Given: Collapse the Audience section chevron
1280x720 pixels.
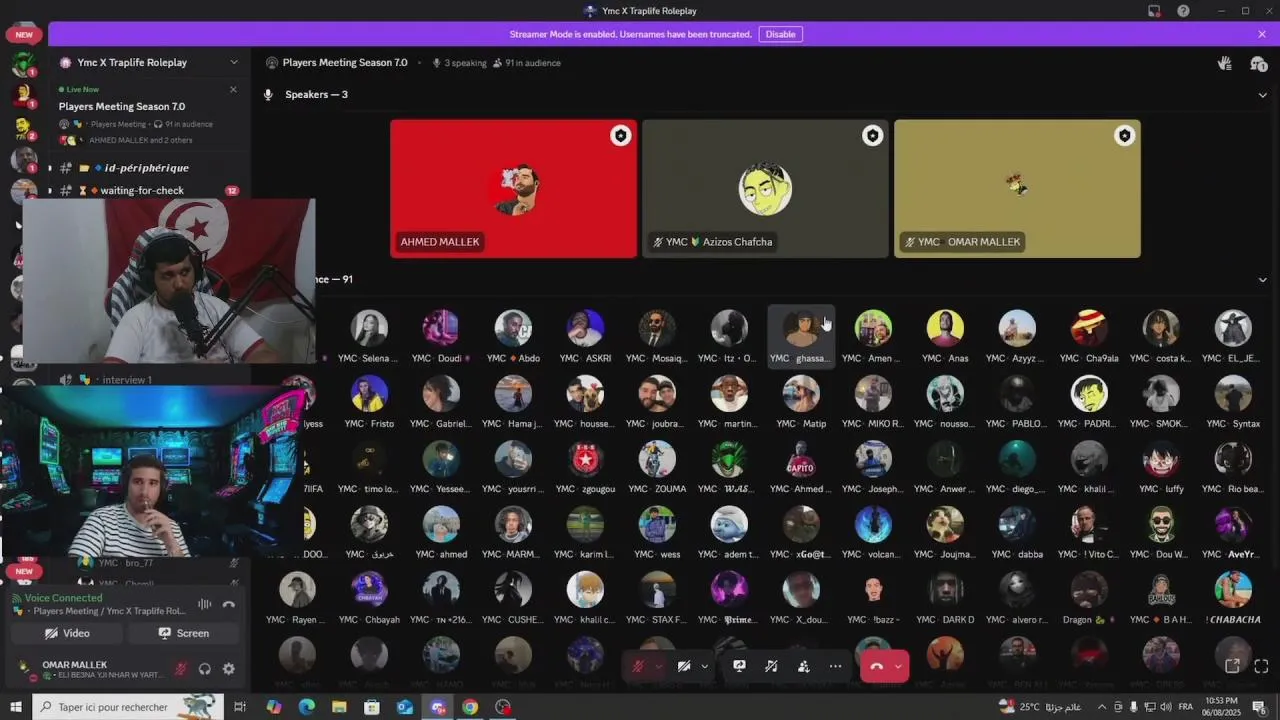Looking at the screenshot, I should tap(1262, 280).
